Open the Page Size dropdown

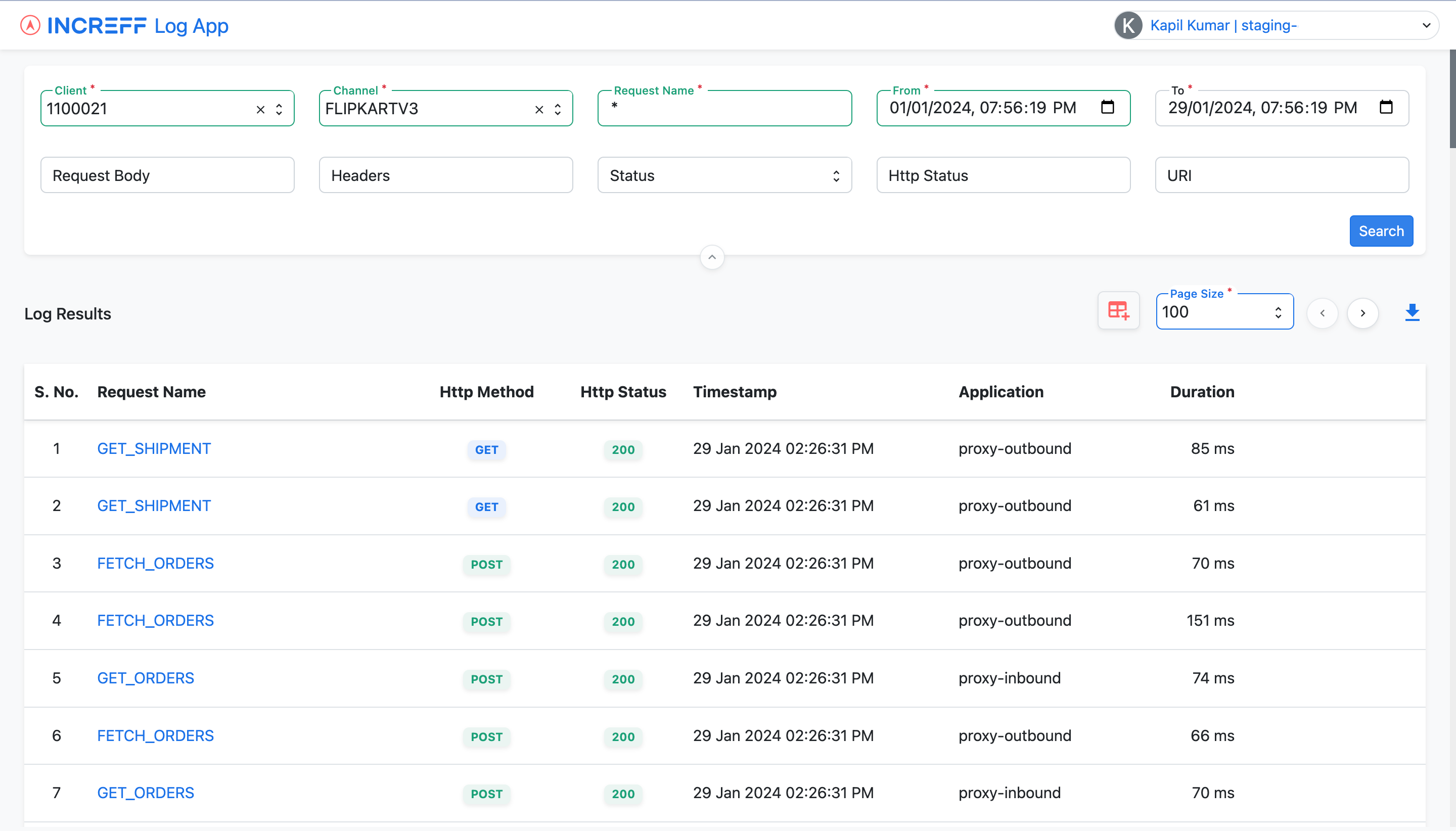(x=1224, y=311)
